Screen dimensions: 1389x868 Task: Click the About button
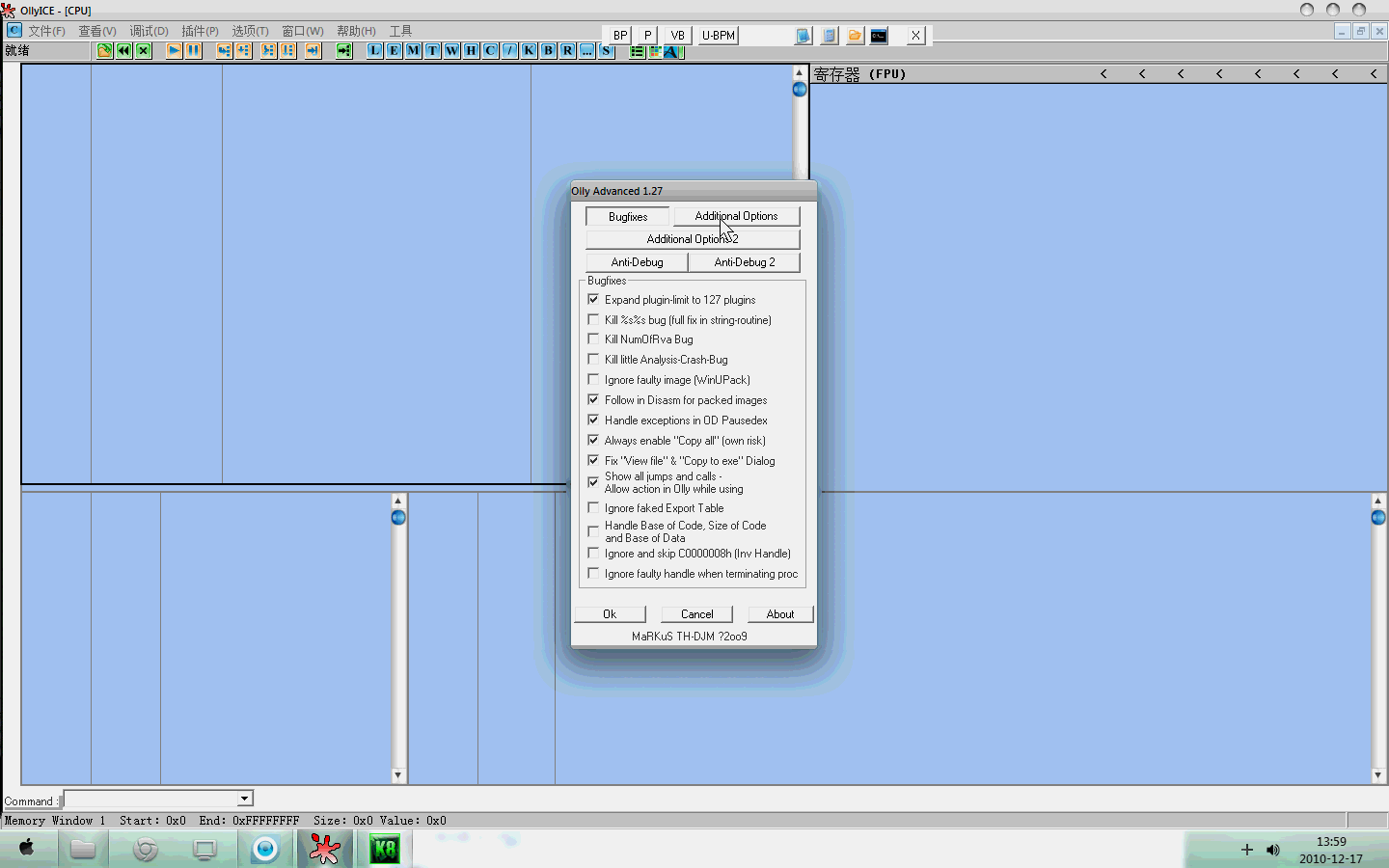pos(780,614)
